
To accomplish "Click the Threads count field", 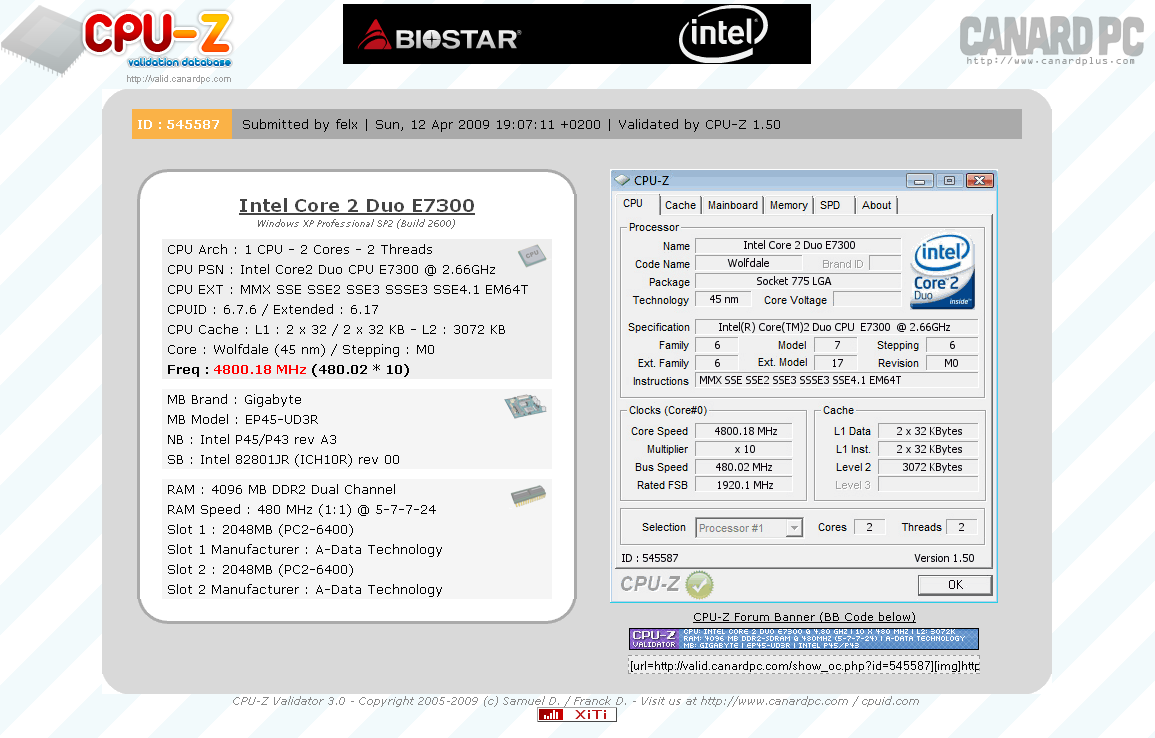I will point(962,527).
